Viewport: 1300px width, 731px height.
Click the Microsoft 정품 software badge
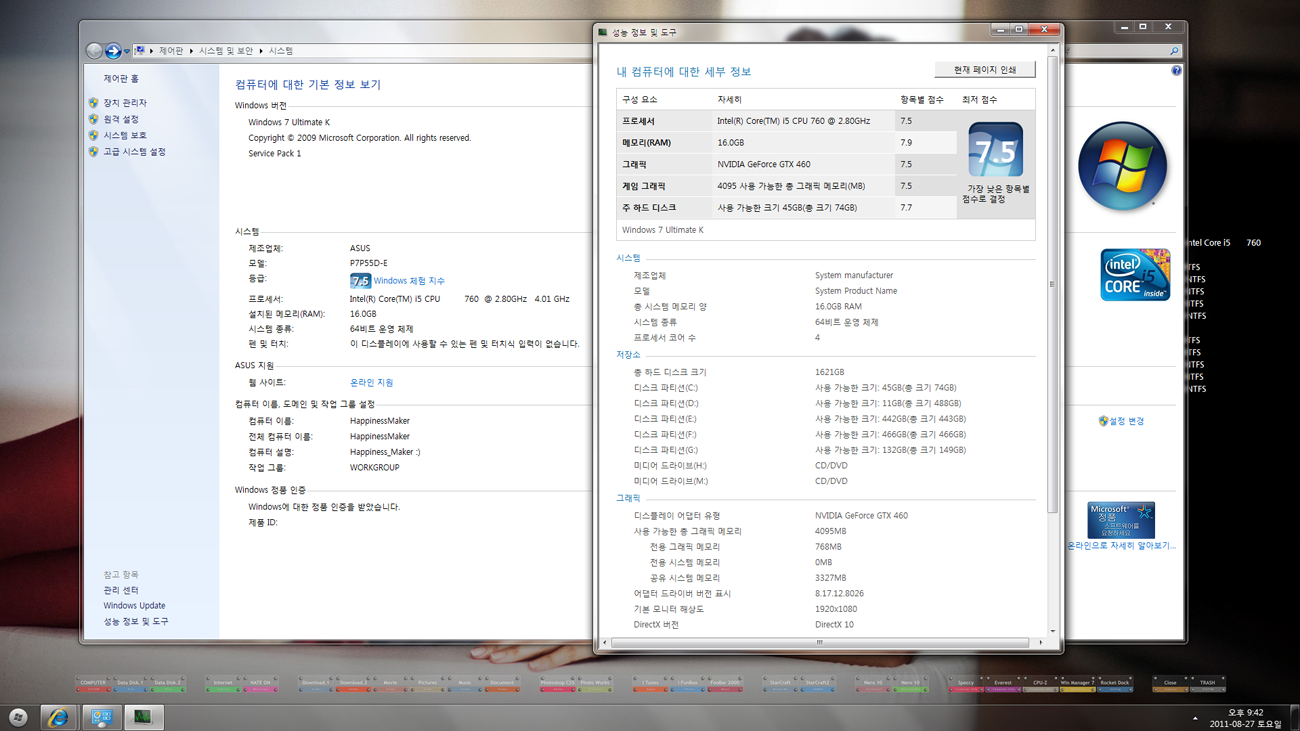tap(1121, 520)
